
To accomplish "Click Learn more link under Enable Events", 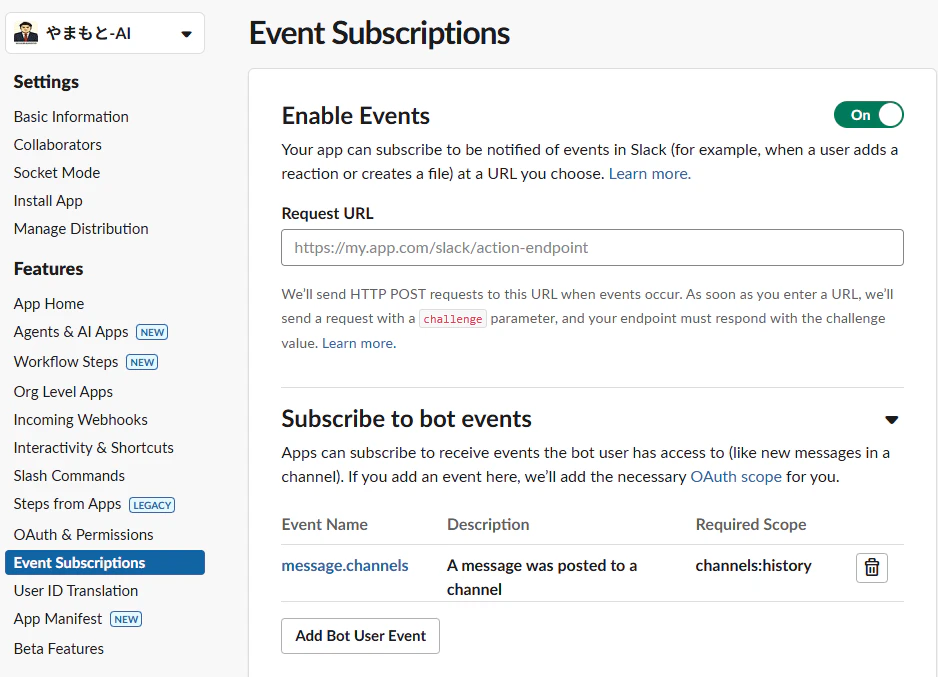I will pyautogui.click(x=650, y=173).
